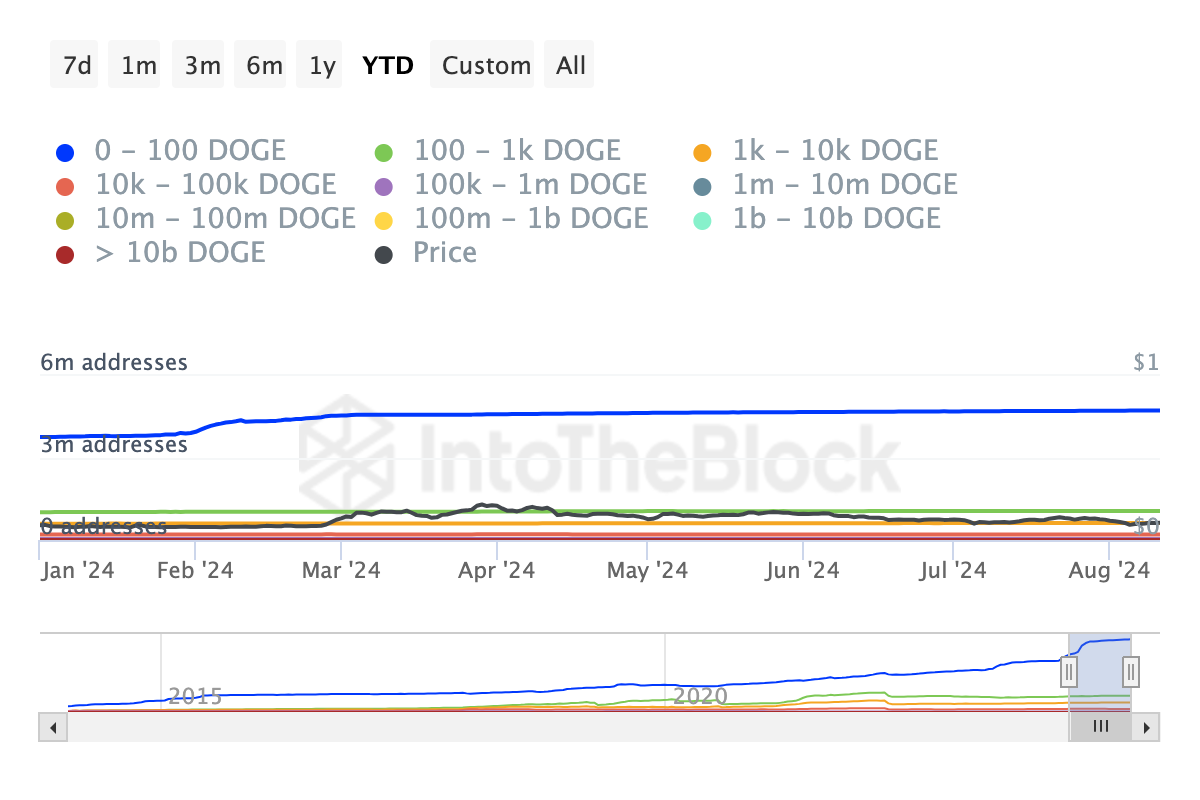Screen dimensions: 1200x800
Task: Click the blue 0 – 100 DOGE legend dot
Action: [62, 150]
